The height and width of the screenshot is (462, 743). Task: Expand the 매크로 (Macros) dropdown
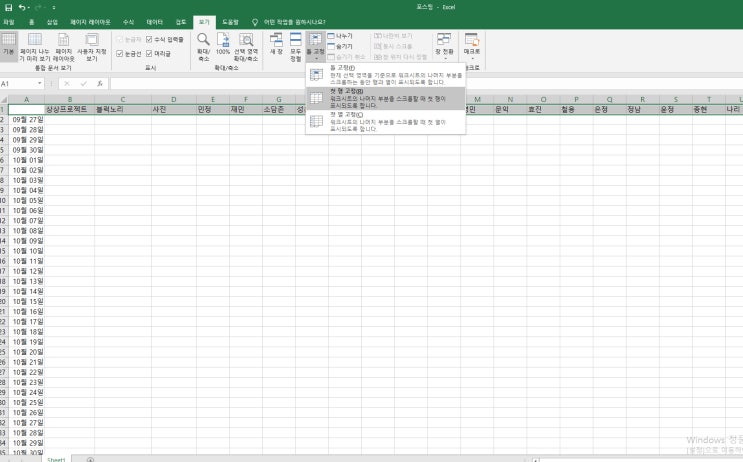(472, 46)
